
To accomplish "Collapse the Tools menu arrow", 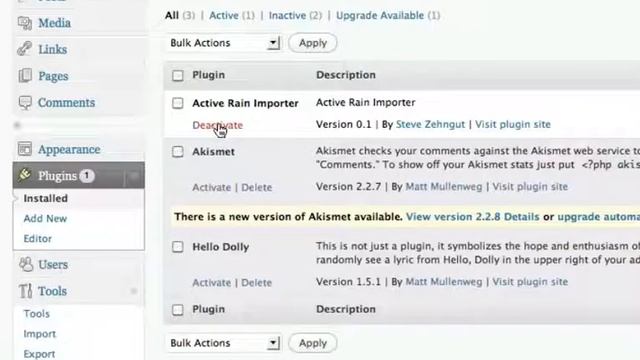I will coord(133,291).
